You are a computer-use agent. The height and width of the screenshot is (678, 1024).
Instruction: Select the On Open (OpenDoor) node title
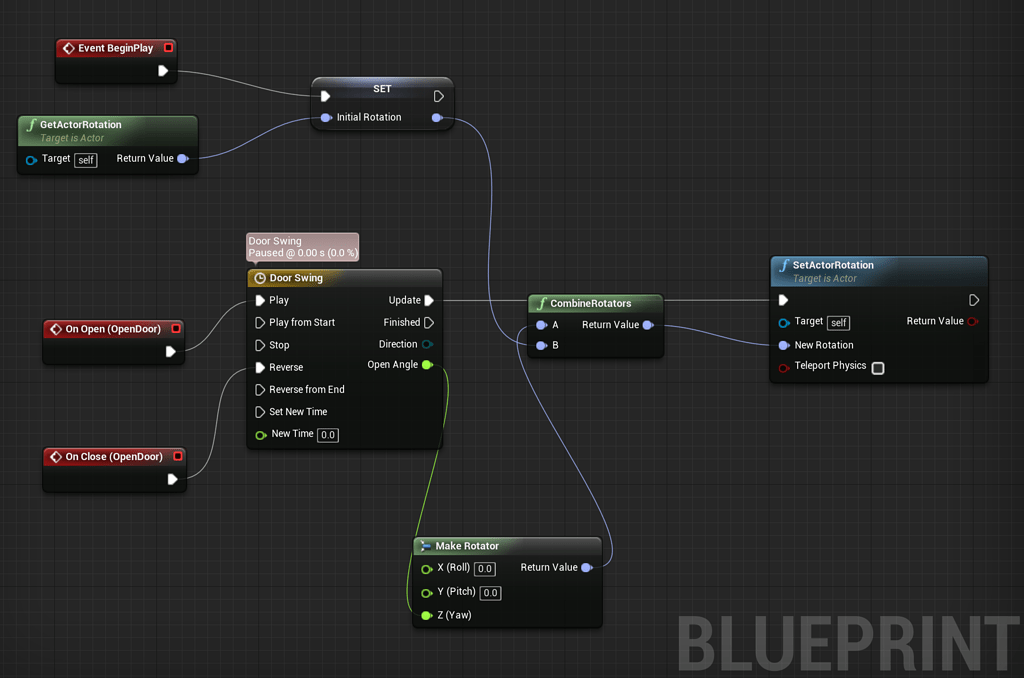click(x=113, y=329)
